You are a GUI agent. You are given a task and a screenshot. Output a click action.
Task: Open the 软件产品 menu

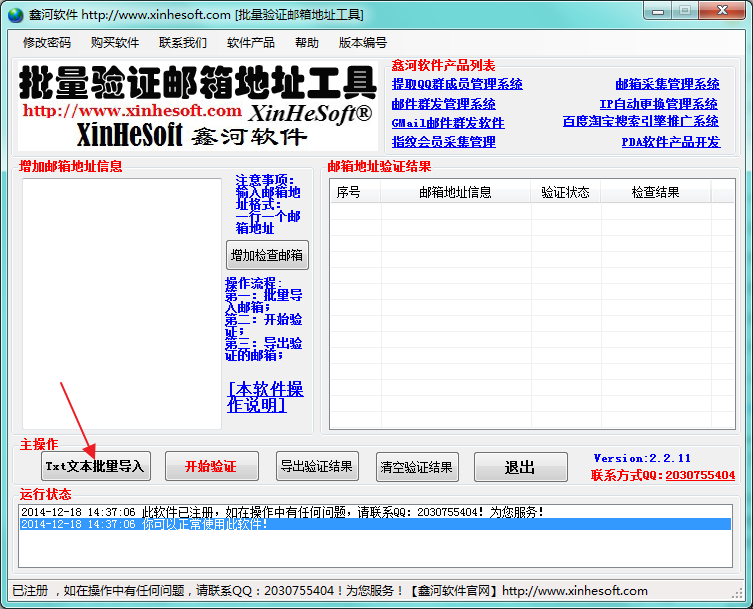[x=251, y=43]
